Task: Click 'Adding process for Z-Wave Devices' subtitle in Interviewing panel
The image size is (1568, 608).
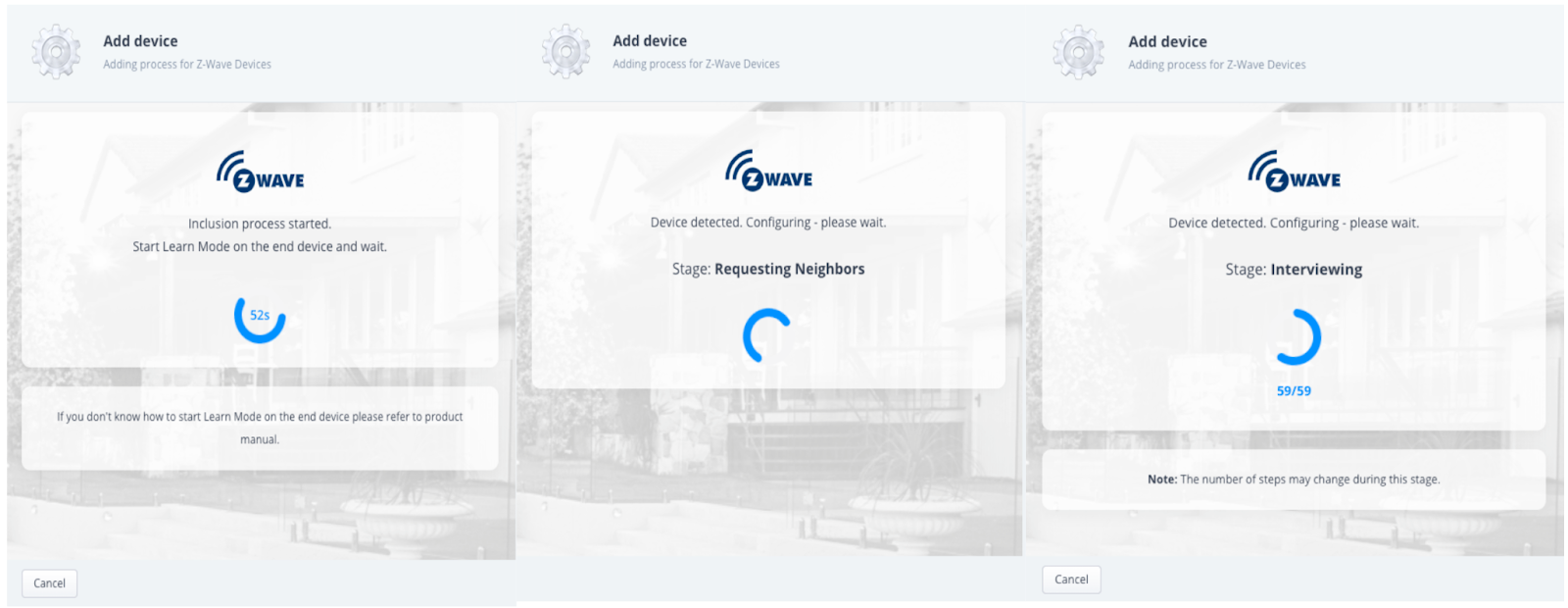Action: coord(1217,65)
